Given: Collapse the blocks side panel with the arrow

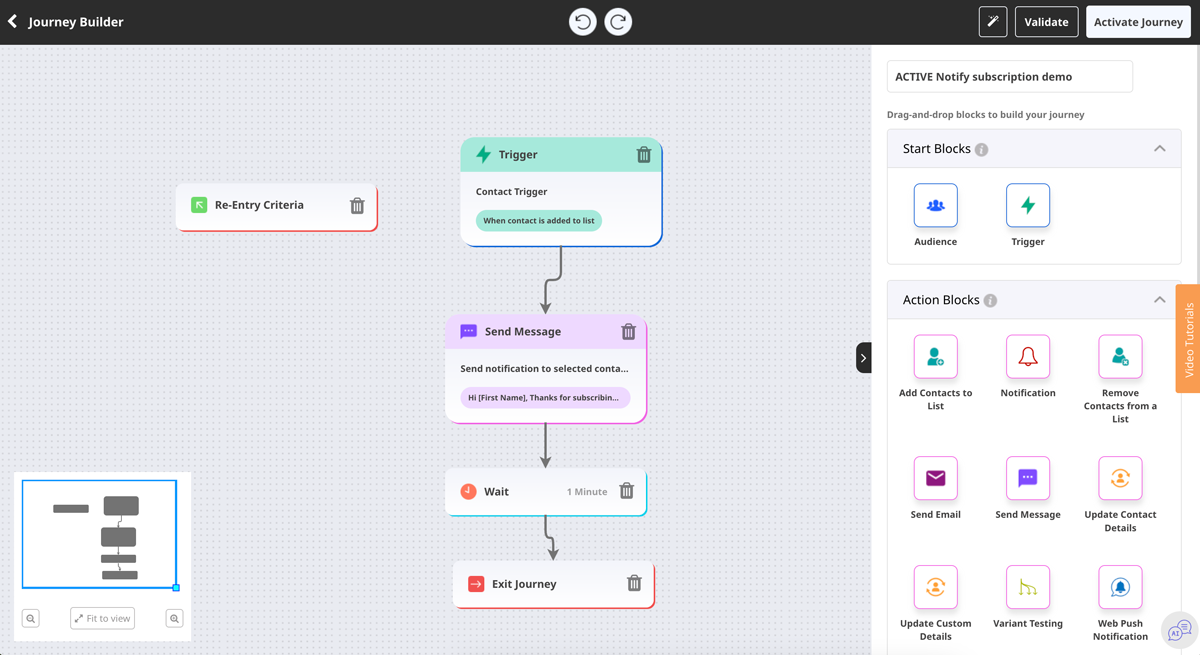Looking at the screenshot, I should [864, 358].
